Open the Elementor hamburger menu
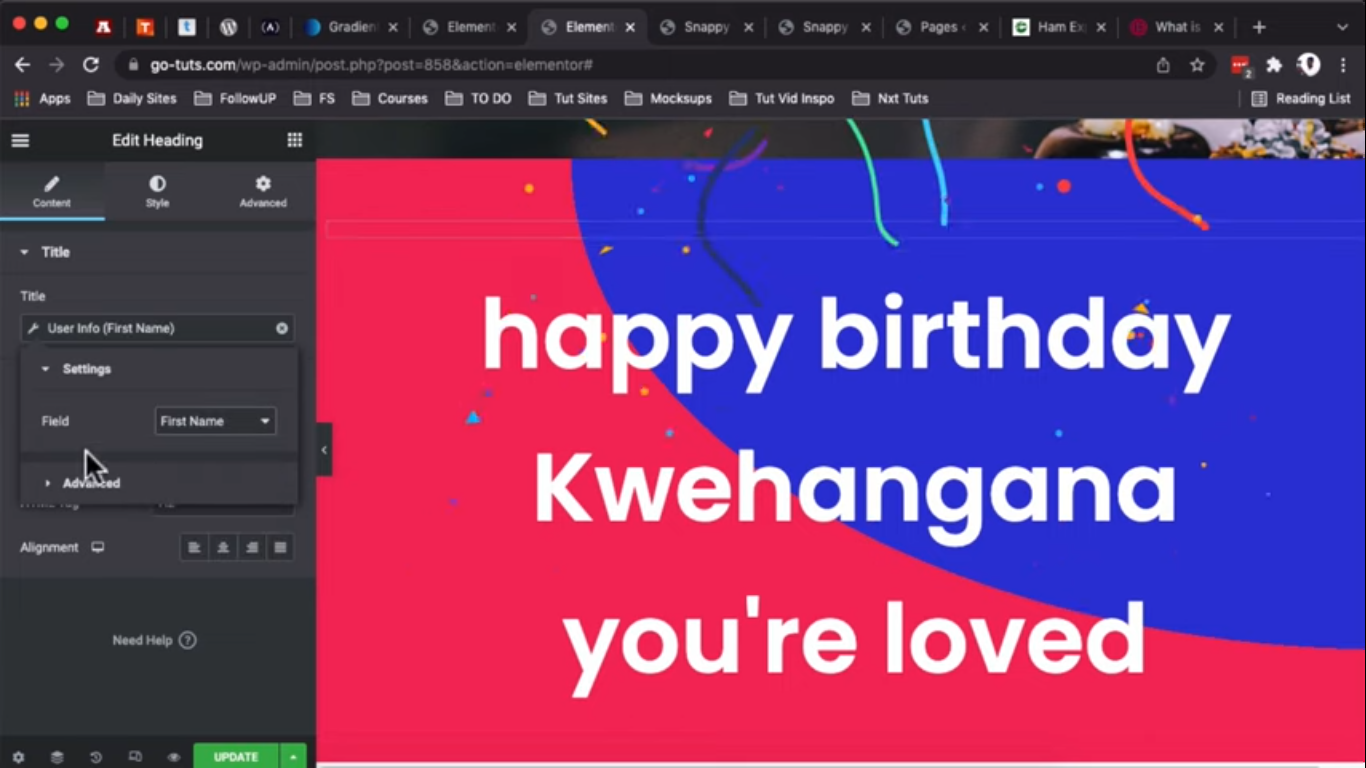 (x=20, y=141)
